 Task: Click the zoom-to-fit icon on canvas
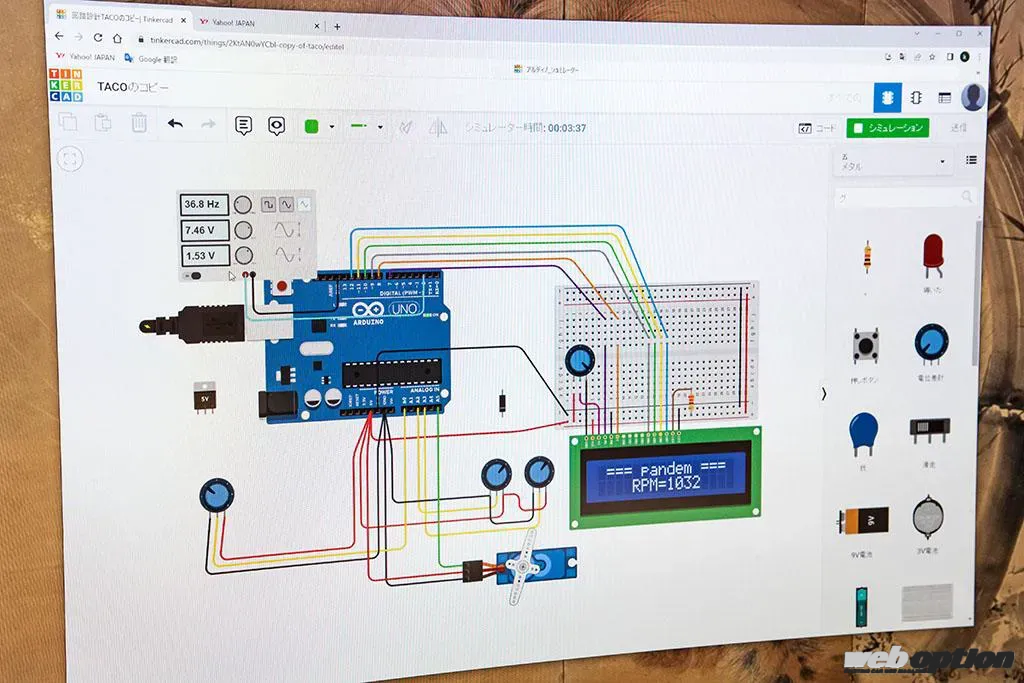tap(69, 159)
